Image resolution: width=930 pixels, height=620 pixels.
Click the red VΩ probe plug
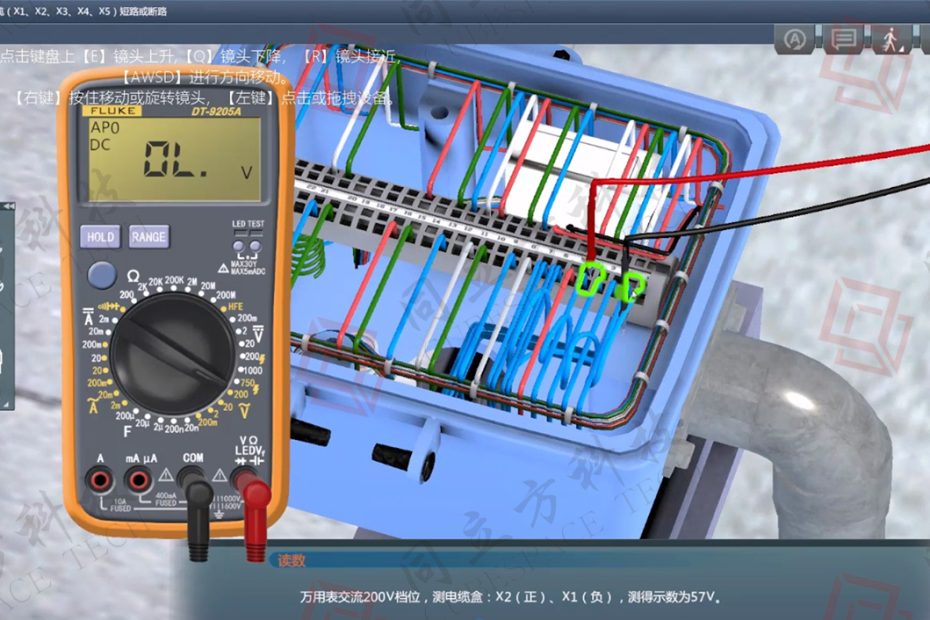click(x=254, y=515)
